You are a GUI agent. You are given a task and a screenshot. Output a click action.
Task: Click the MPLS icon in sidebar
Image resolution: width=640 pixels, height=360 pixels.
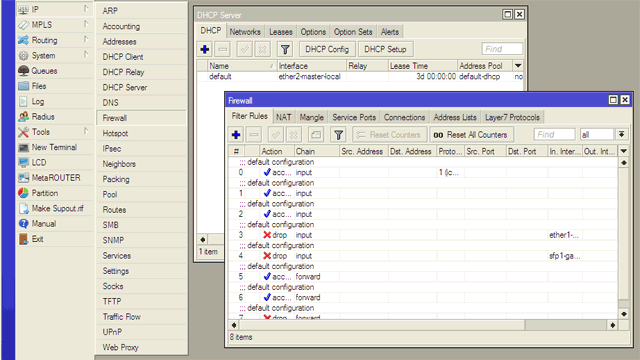pos(23,24)
